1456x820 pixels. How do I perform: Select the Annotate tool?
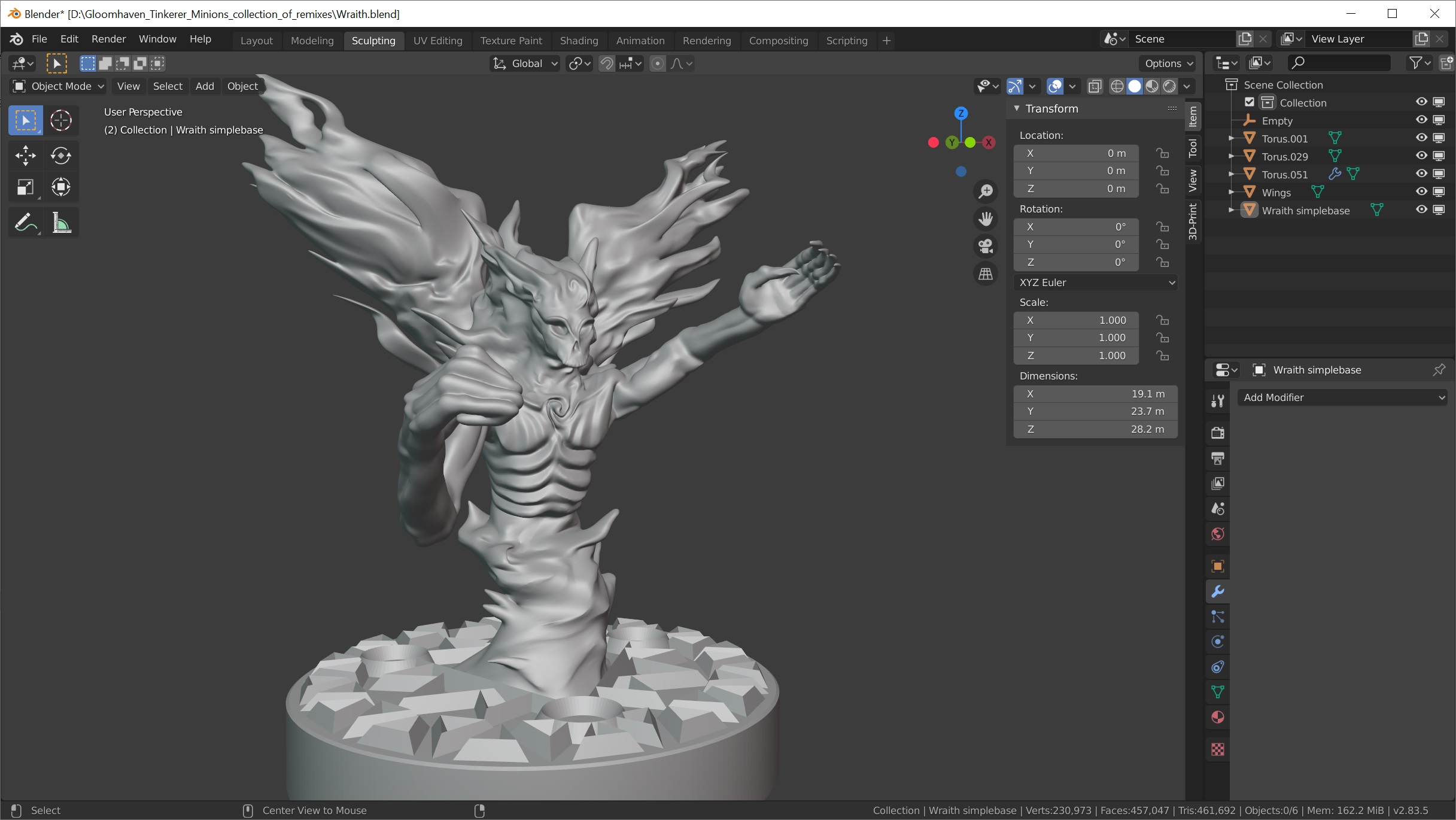pyautogui.click(x=25, y=223)
